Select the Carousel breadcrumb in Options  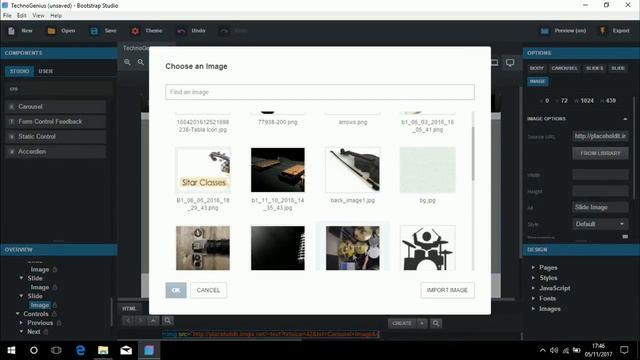click(564, 68)
